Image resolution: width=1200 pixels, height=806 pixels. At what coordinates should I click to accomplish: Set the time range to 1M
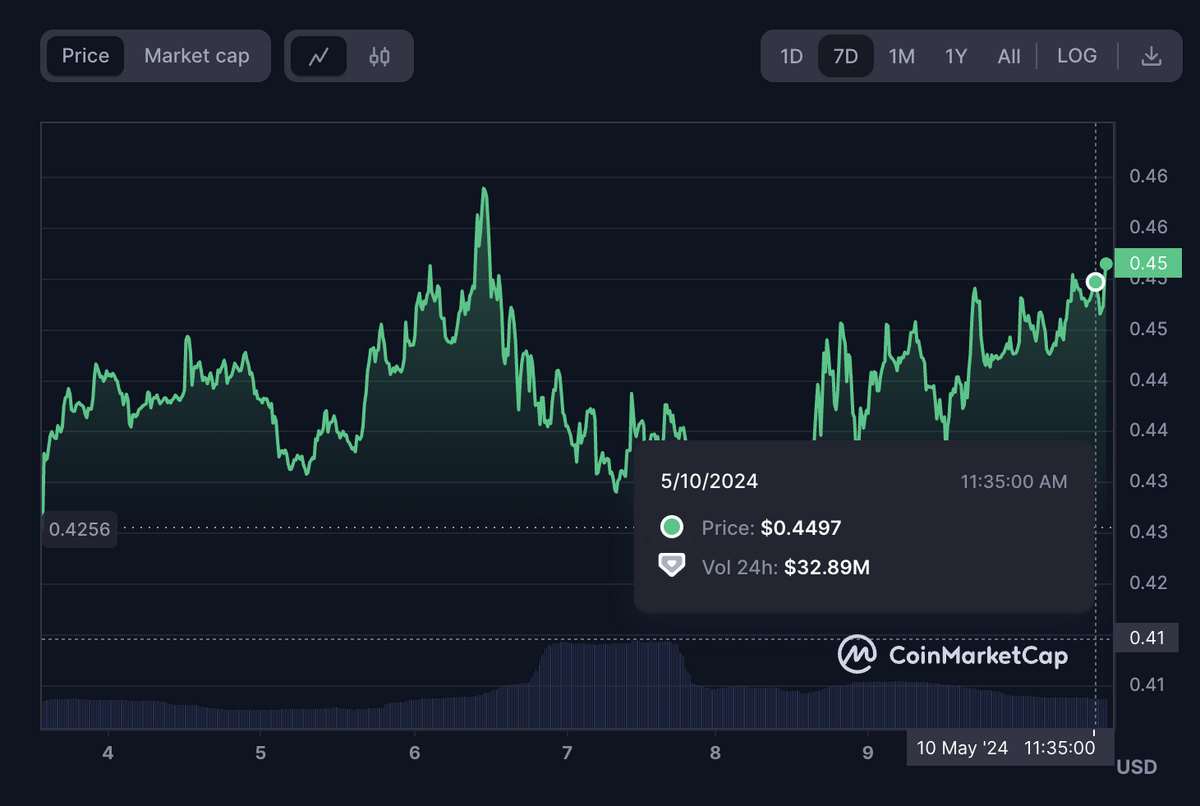[x=902, y=56]
